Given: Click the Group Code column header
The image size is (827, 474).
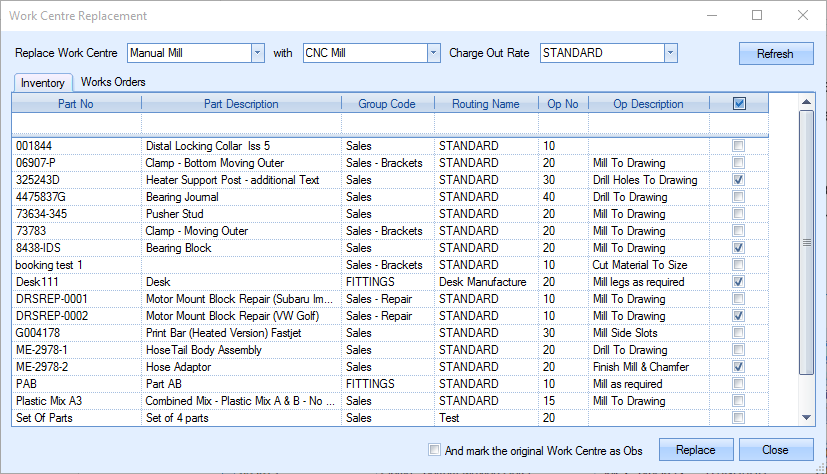Looking at the screenshot, I should pos(386,104).
